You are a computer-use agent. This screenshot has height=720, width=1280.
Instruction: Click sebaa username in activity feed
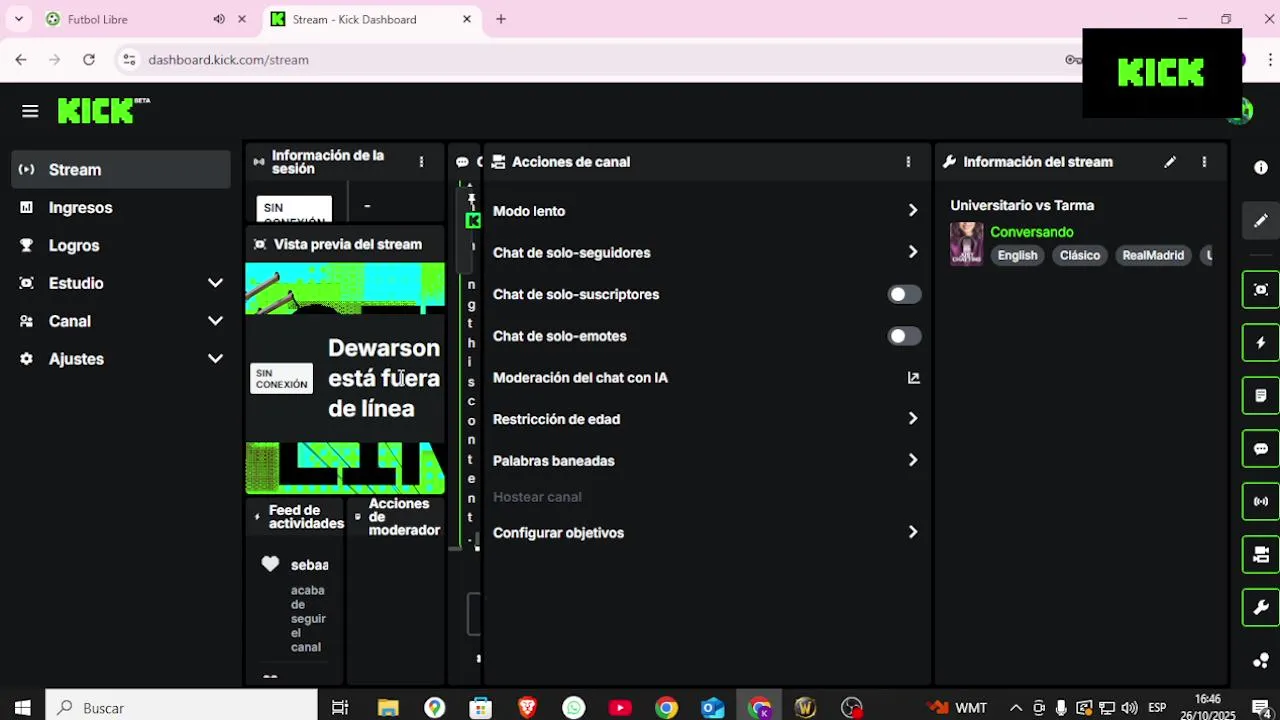pos(309,565)
